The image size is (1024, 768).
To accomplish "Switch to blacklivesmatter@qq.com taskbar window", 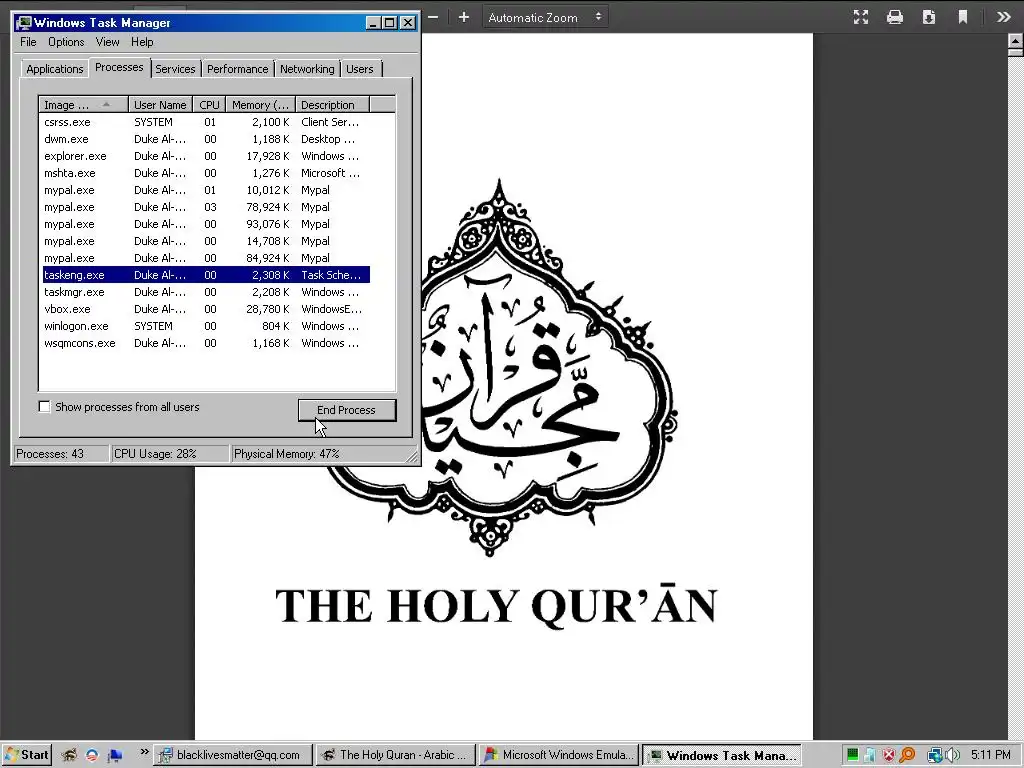I will pyautogui.click(x=232, y=755).
